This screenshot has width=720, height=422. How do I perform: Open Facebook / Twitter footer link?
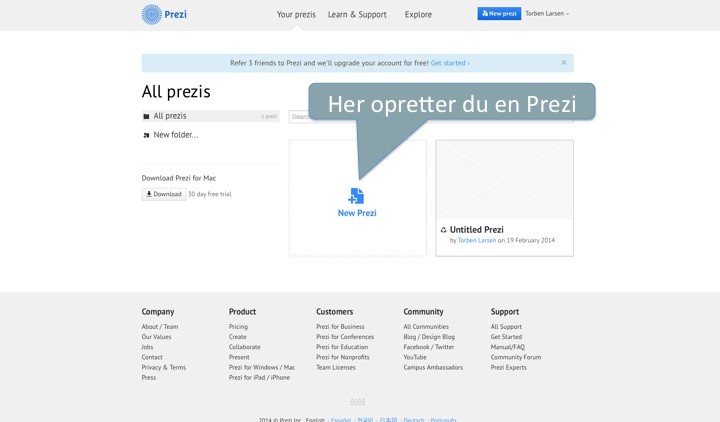[x=429, y=347]
